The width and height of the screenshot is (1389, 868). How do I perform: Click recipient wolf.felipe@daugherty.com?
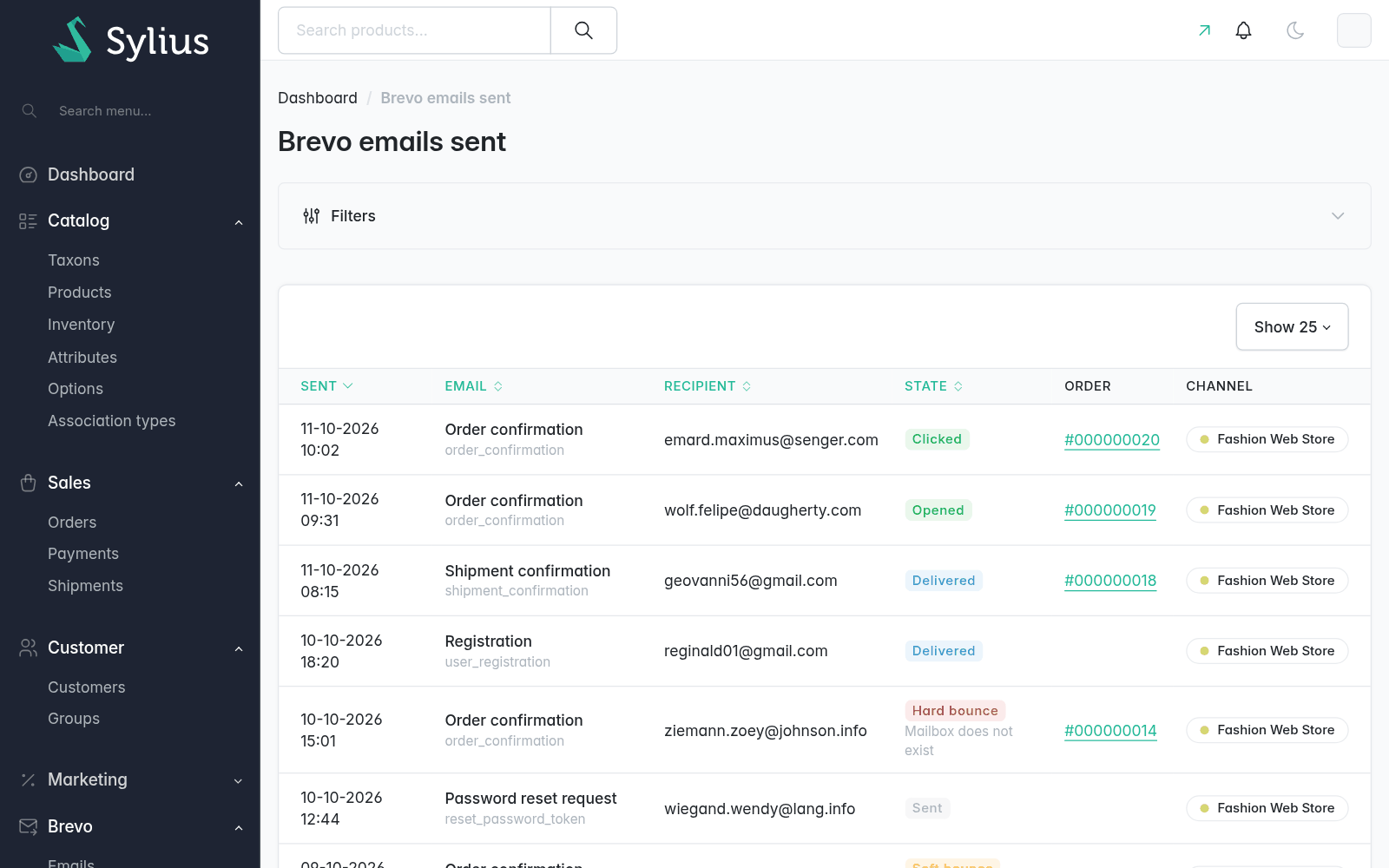[762, 510]
